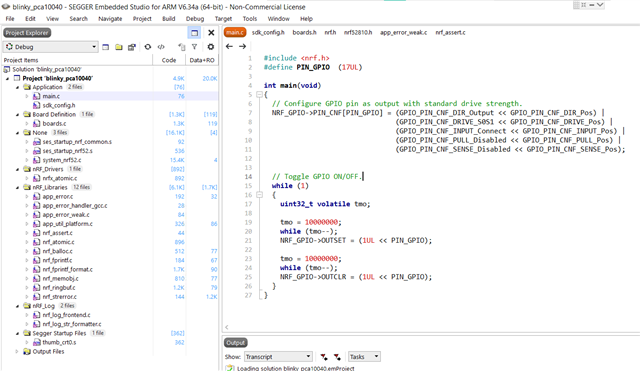The height and width of the screenshot is (371, 640).
Task: Open the Help menu
Action: click(x=307, y=19)
